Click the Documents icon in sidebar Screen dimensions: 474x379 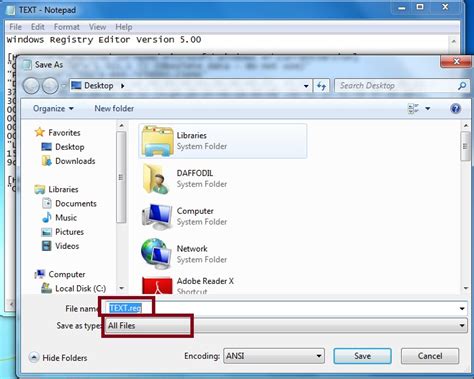[x=47, y=203]
